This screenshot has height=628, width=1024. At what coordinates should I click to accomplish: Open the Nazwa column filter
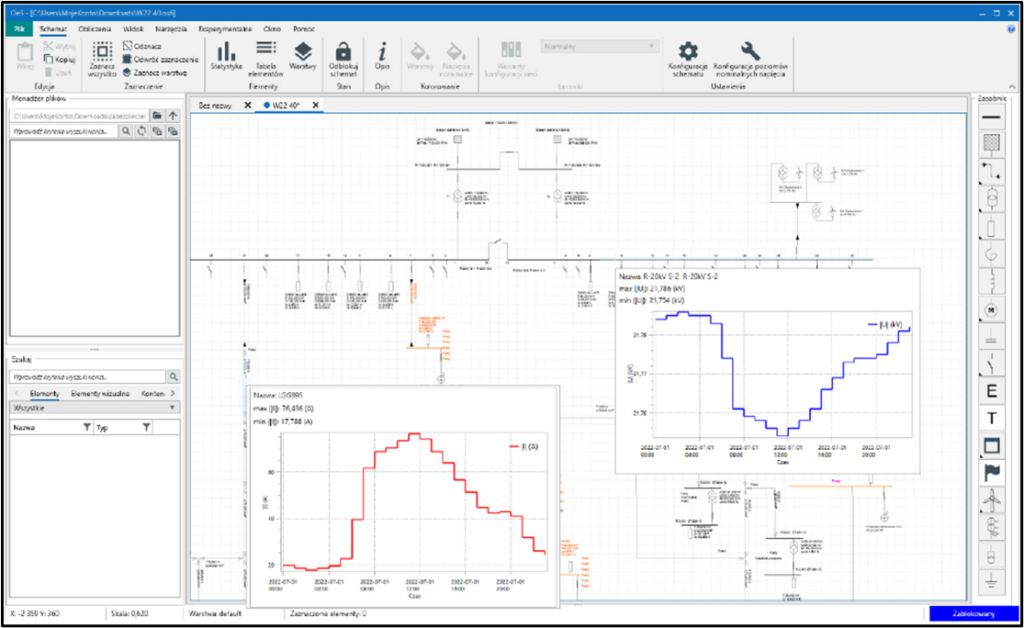coord(87,428)
